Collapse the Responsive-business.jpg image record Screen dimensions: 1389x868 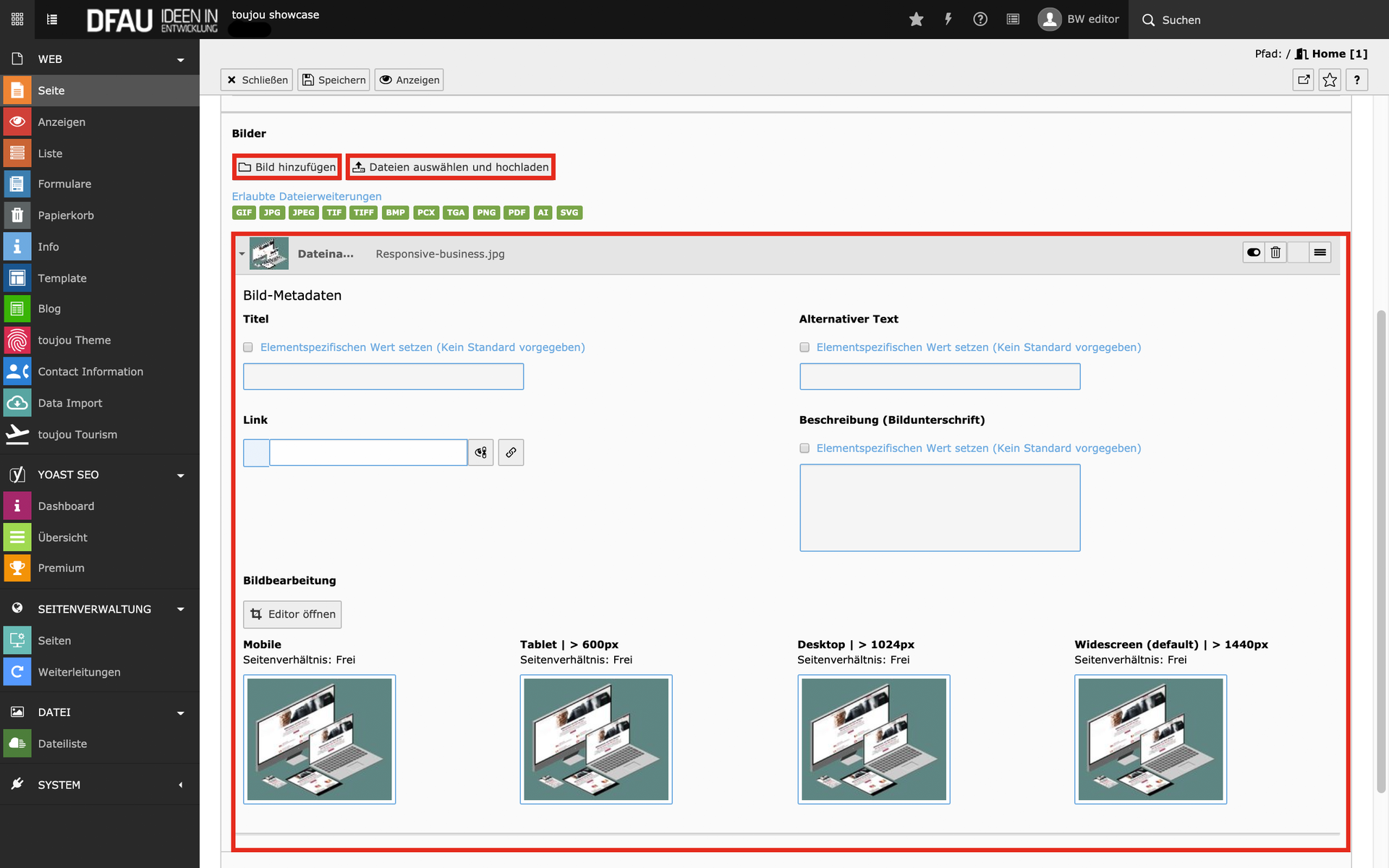(242, 254)
